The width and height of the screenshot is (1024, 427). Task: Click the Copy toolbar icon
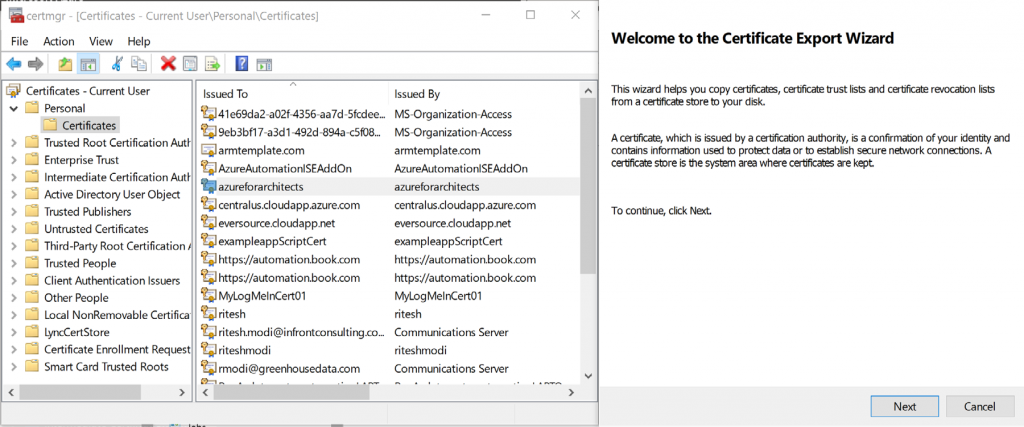point(139,64)
